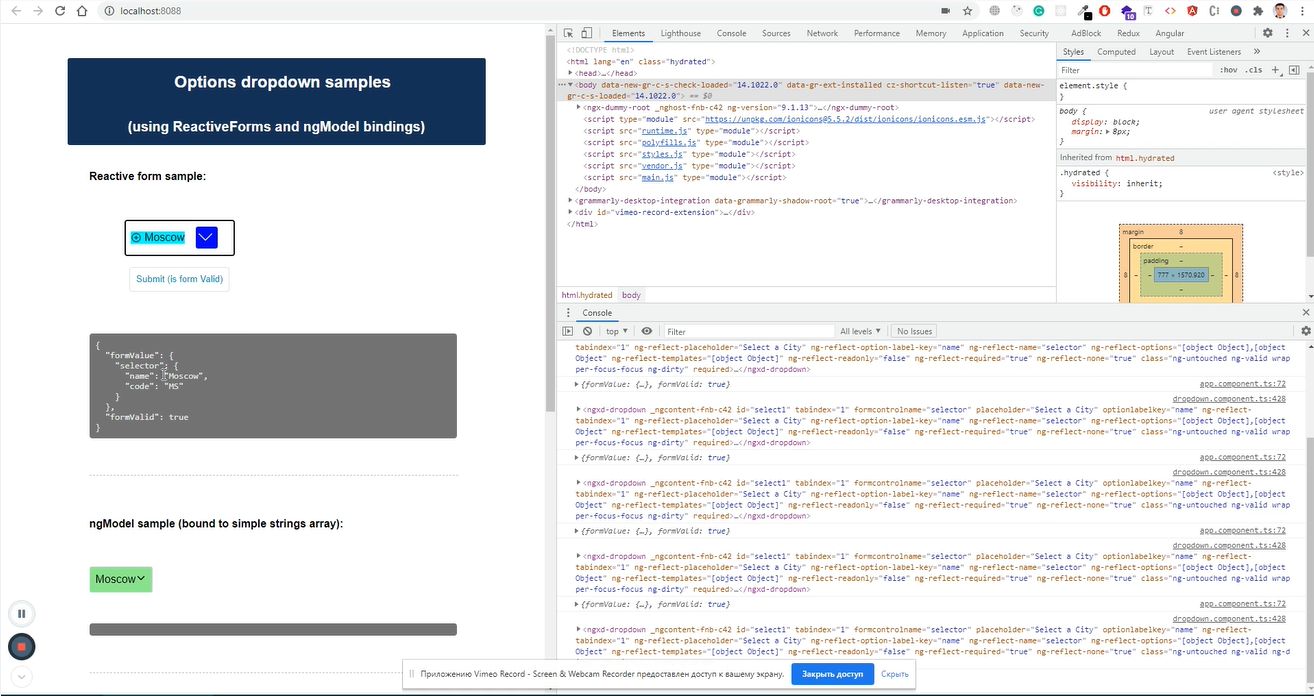Open the Redux DevTools tab
The height and width of the screenshot is (696, 1314).
click(x=1128, y=33)
